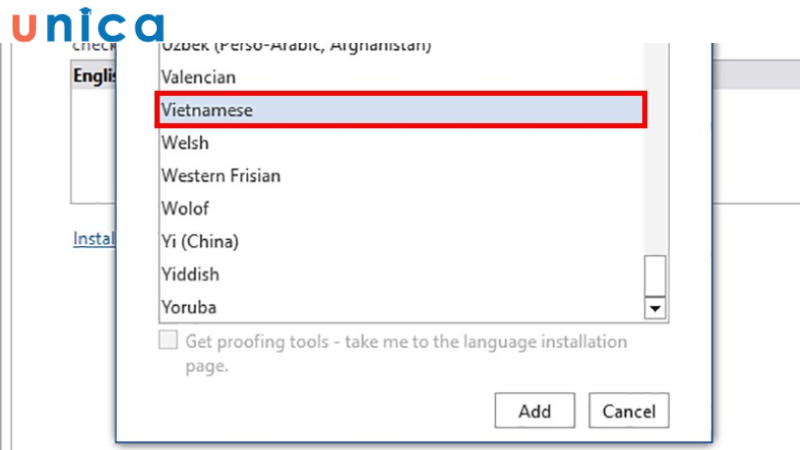The width and height of the screenshot is (800, 450).
Task: Select the English entry in the background list
Action: tap(93, 76)
